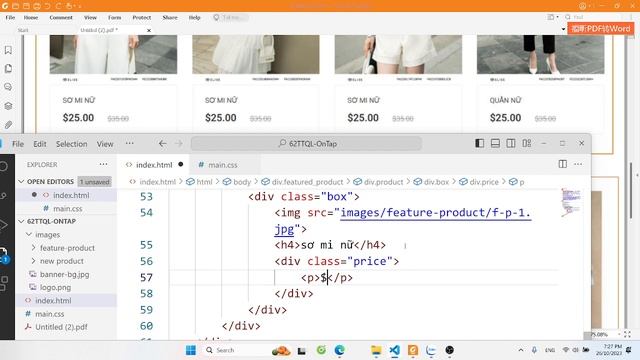The width and height of the screenshot is (640, 360).
Task: Close the Untitled (2).pdf tab
Action: pyautogui.click(x=149, y=30)
